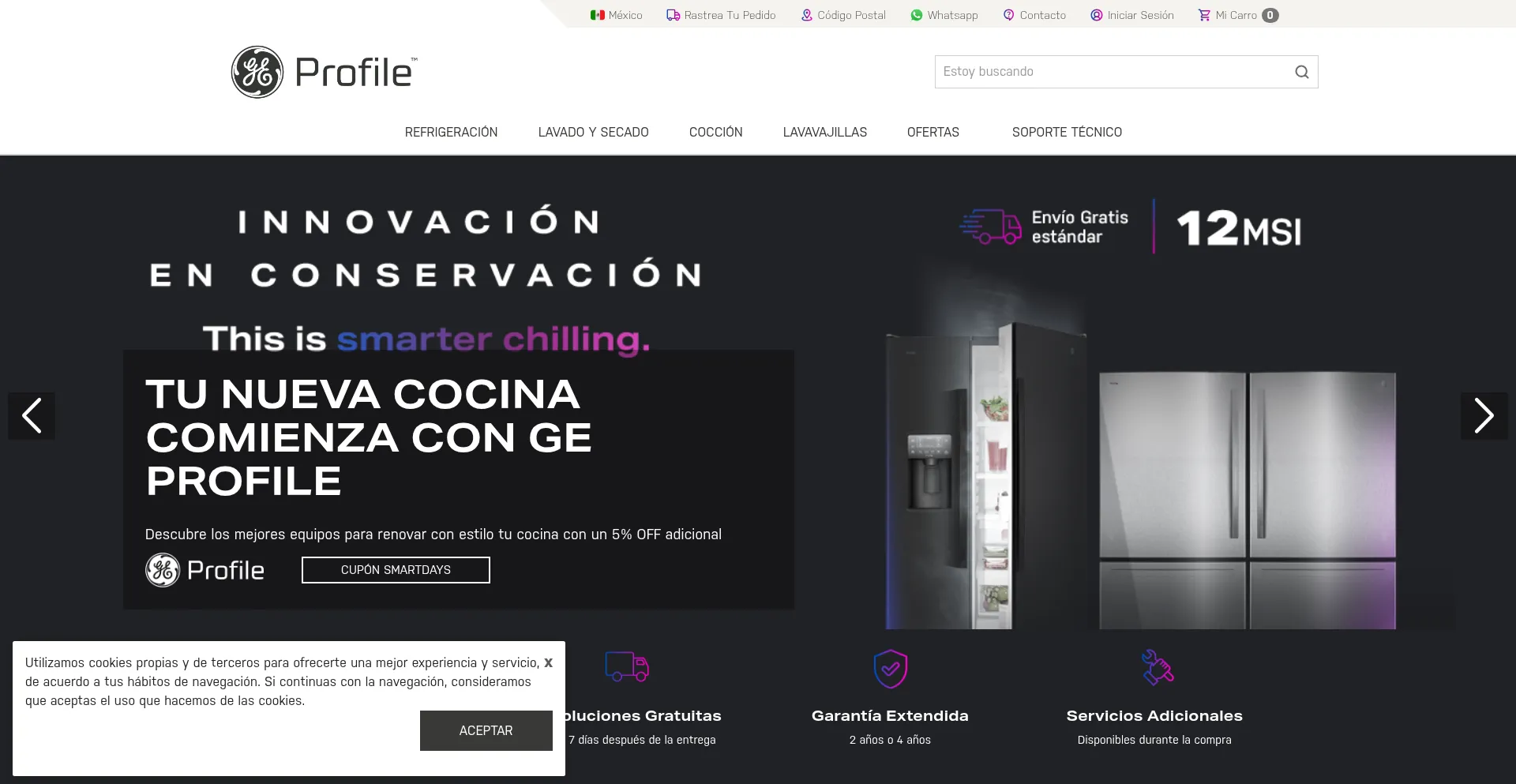
Task: Click the 'Tu nueva cocina comienza' headline
Action: click(x=369, y=437)
